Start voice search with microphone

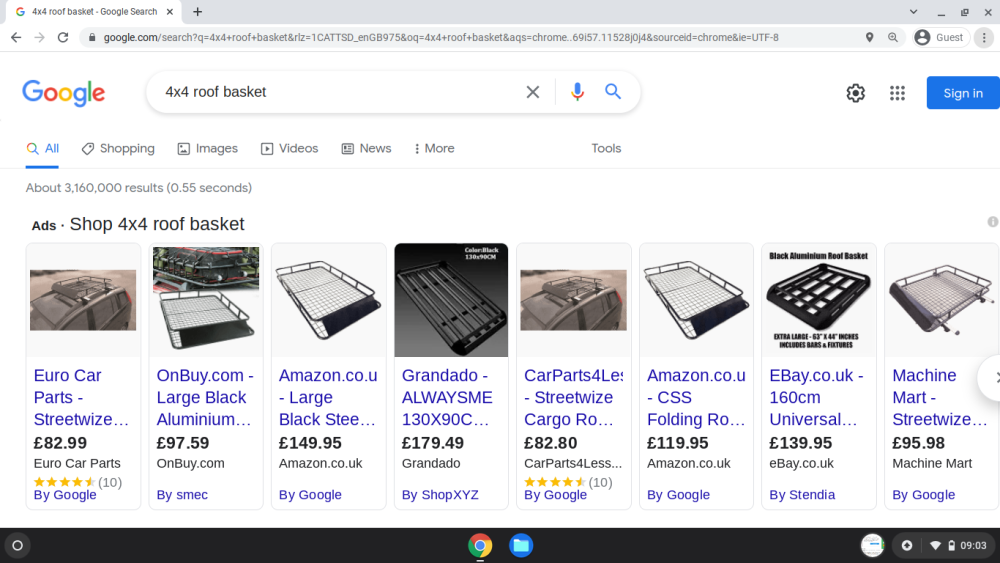pos(577,92)
